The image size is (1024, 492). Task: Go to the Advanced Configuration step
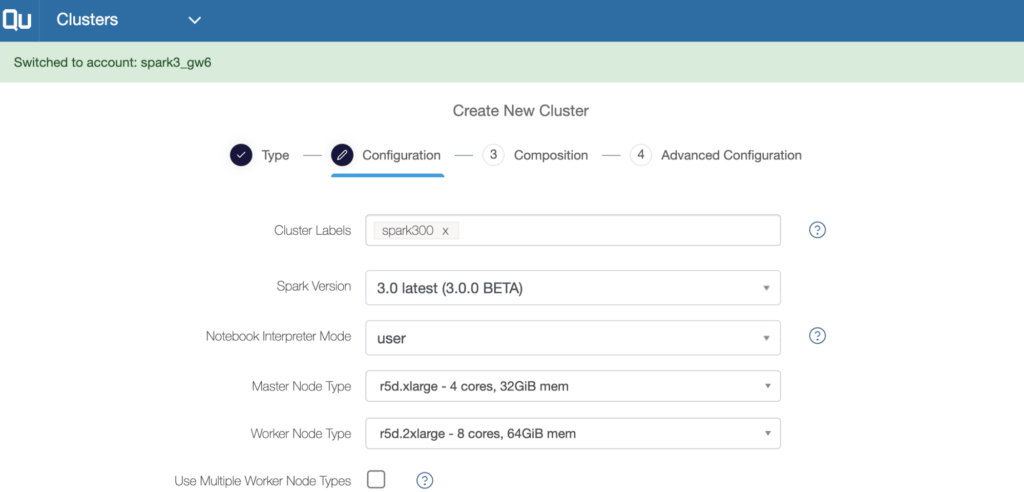click(x=731, y=156)
